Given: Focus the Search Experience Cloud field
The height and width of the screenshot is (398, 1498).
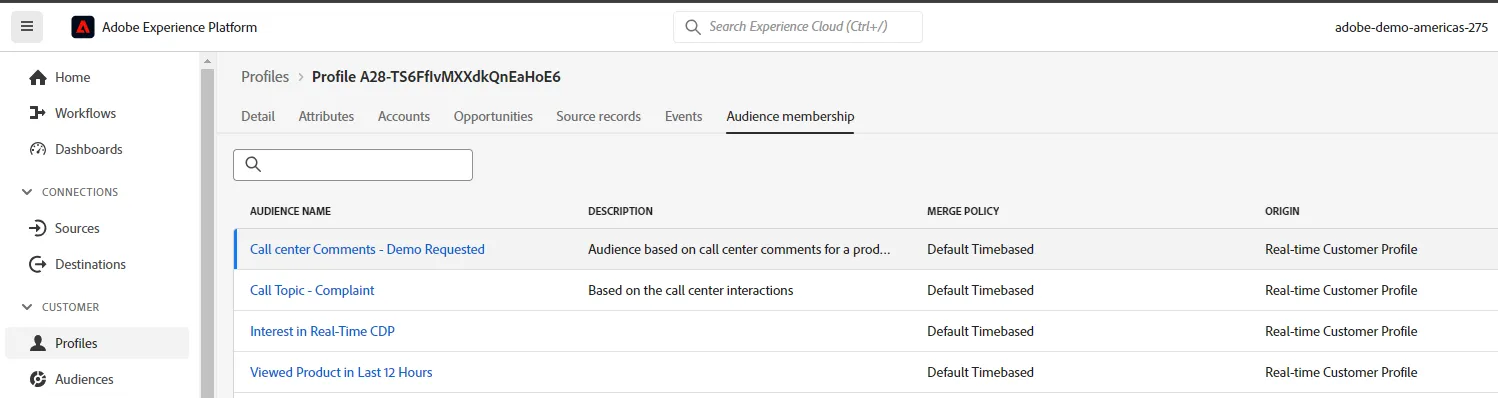Looking at the screenshot, I should tap(798, 27).
